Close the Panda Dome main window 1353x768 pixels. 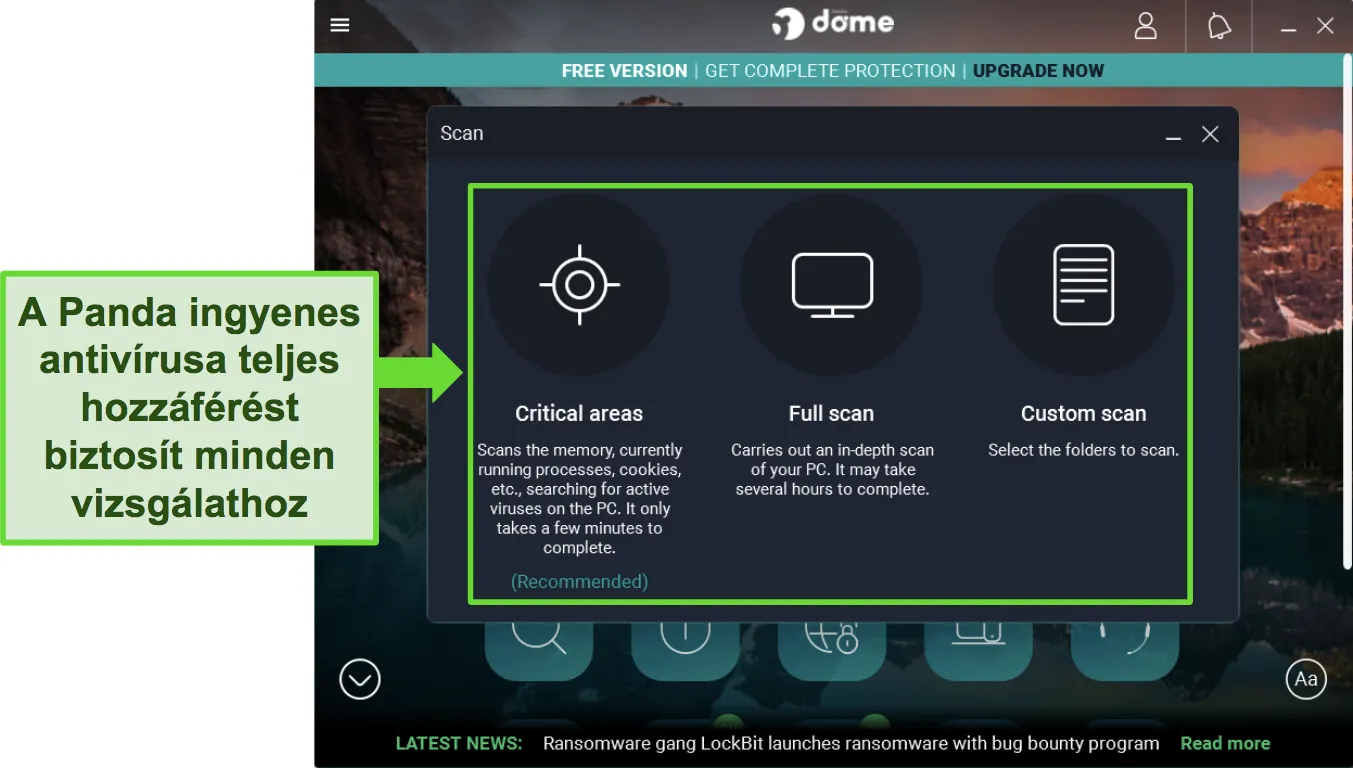[1325, 26]
